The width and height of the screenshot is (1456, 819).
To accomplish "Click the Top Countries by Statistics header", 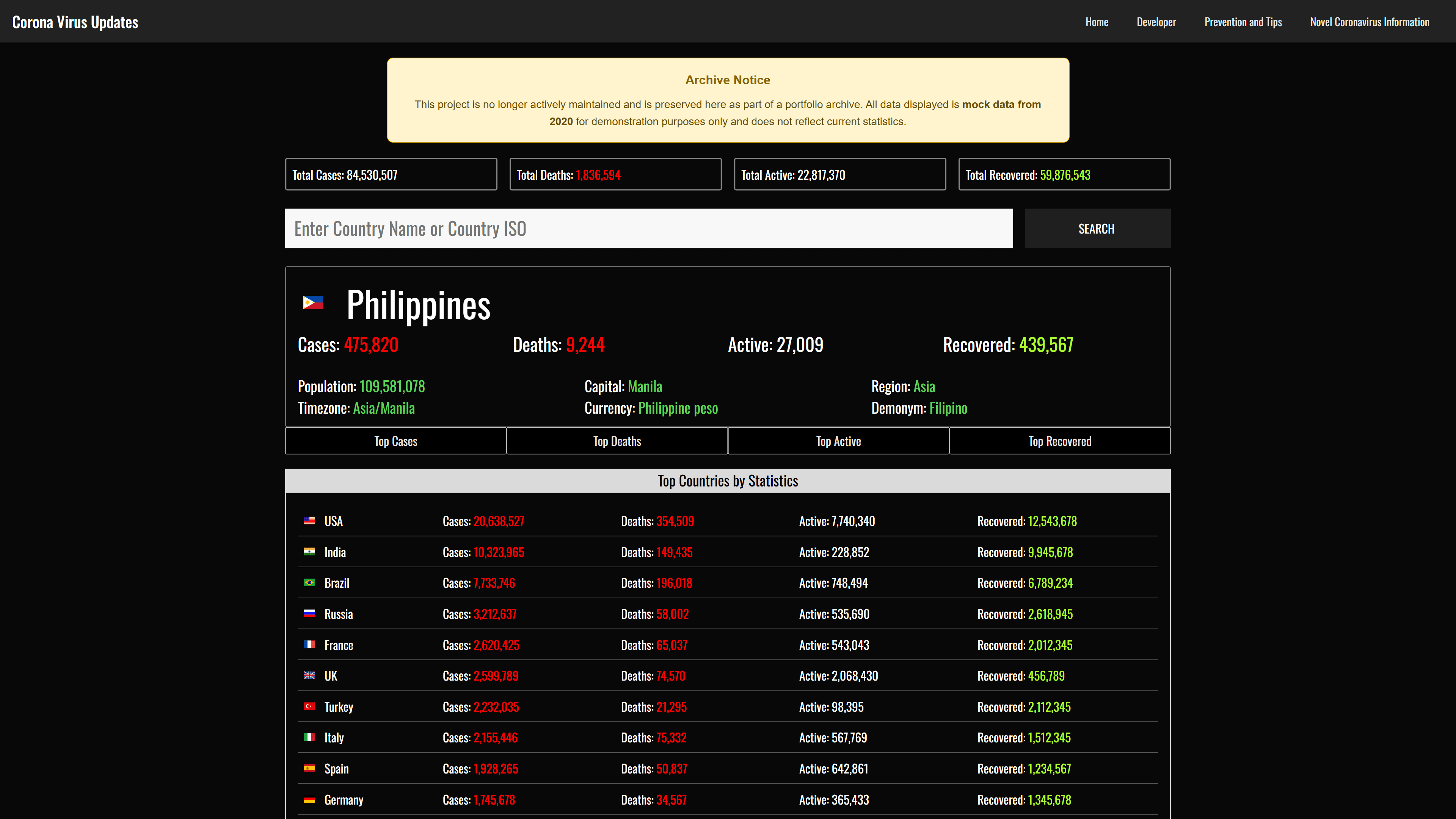I will click(x=728, y=481).
